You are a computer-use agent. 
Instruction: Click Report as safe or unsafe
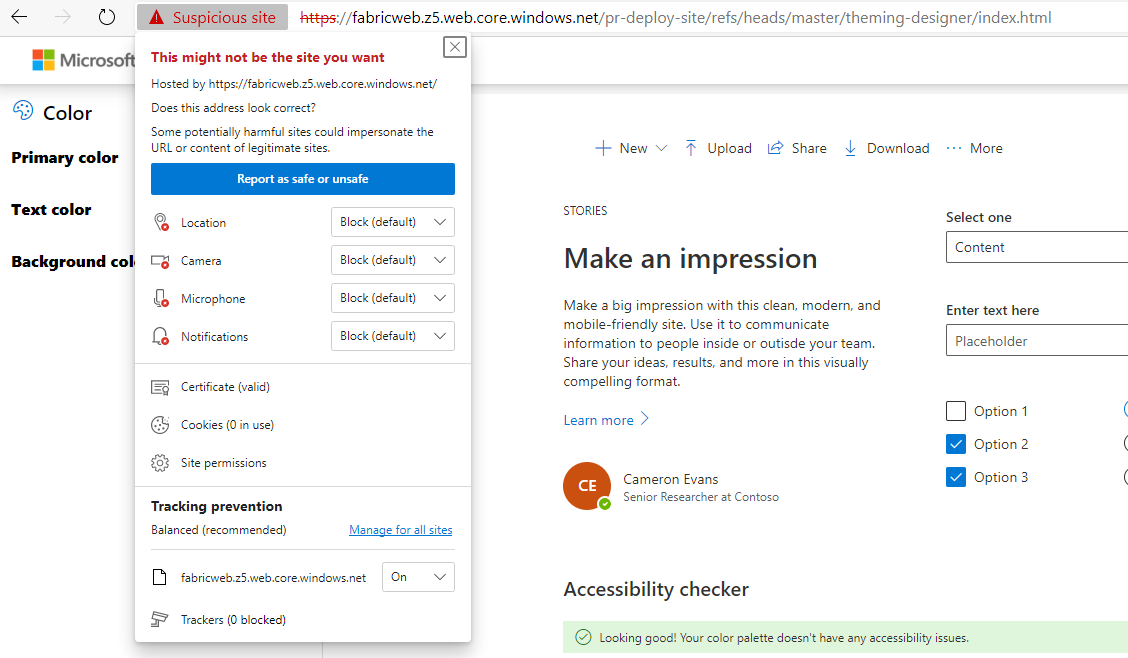[302, 178]
